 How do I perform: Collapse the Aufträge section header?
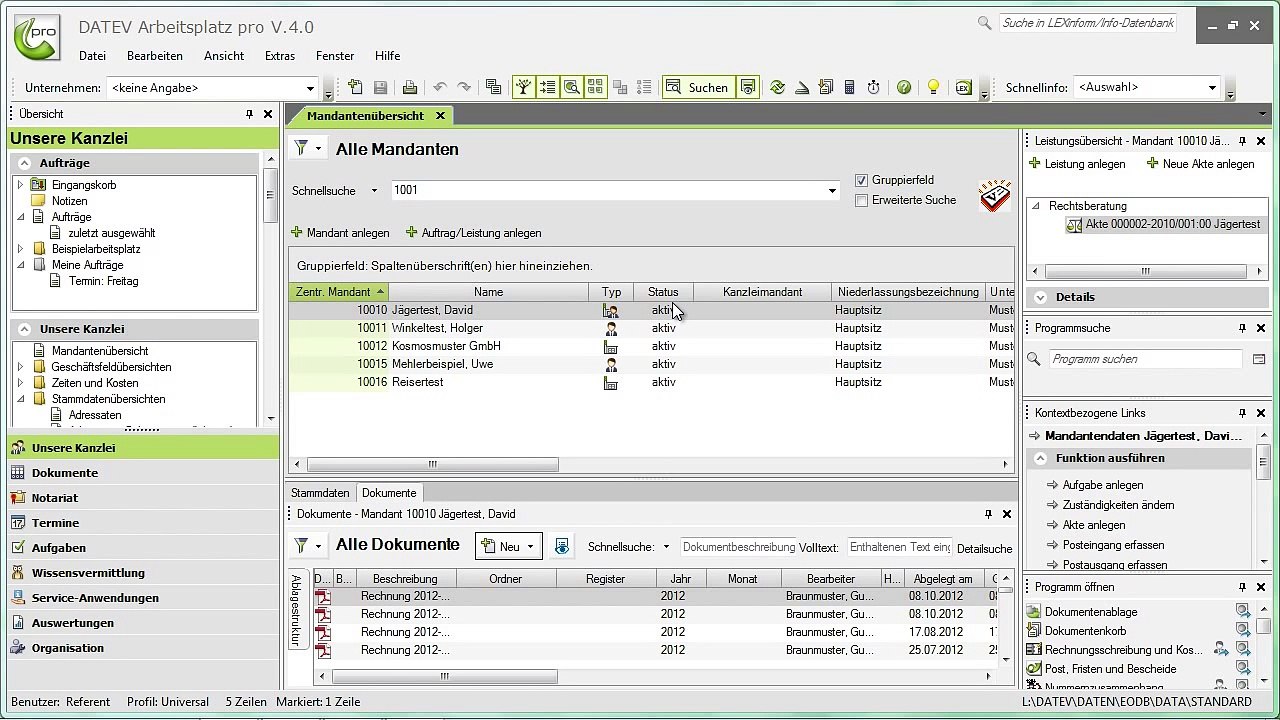coord(24,163)
